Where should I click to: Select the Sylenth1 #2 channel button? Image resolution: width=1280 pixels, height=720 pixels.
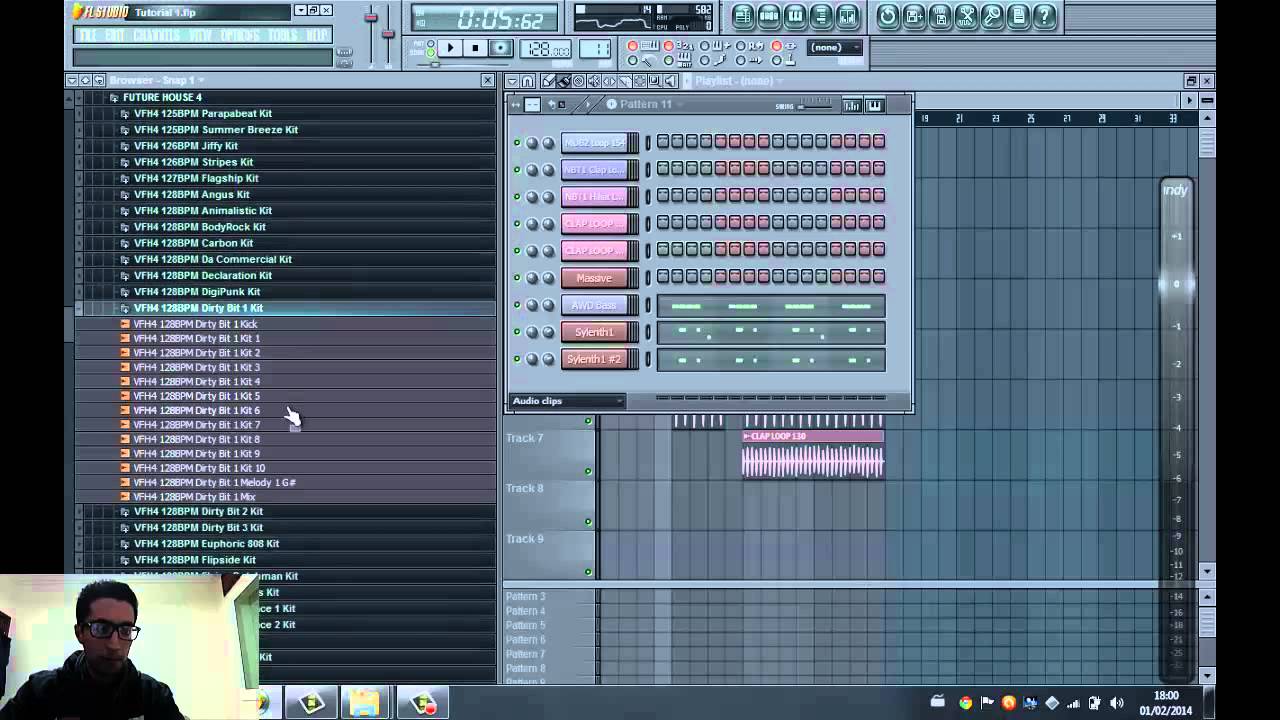tap(594, 359)
